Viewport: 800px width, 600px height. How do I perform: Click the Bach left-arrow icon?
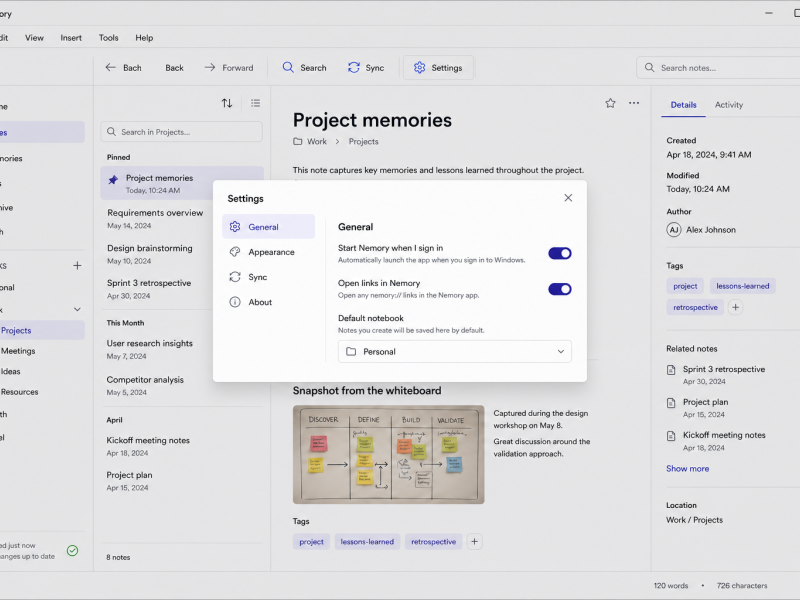[x=111, y=67]
